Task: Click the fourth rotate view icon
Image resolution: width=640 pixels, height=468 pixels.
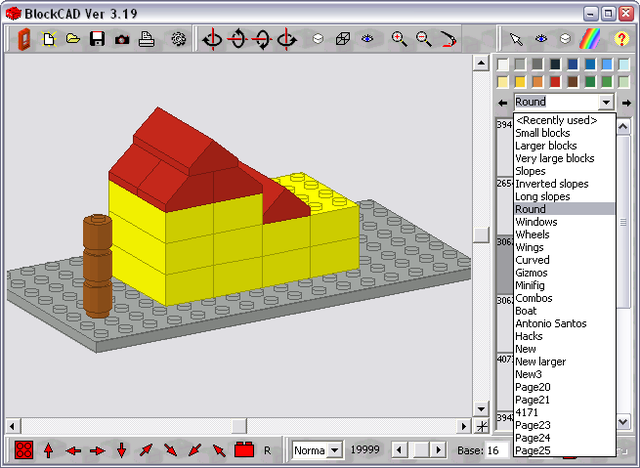Action: click(287, 39)
